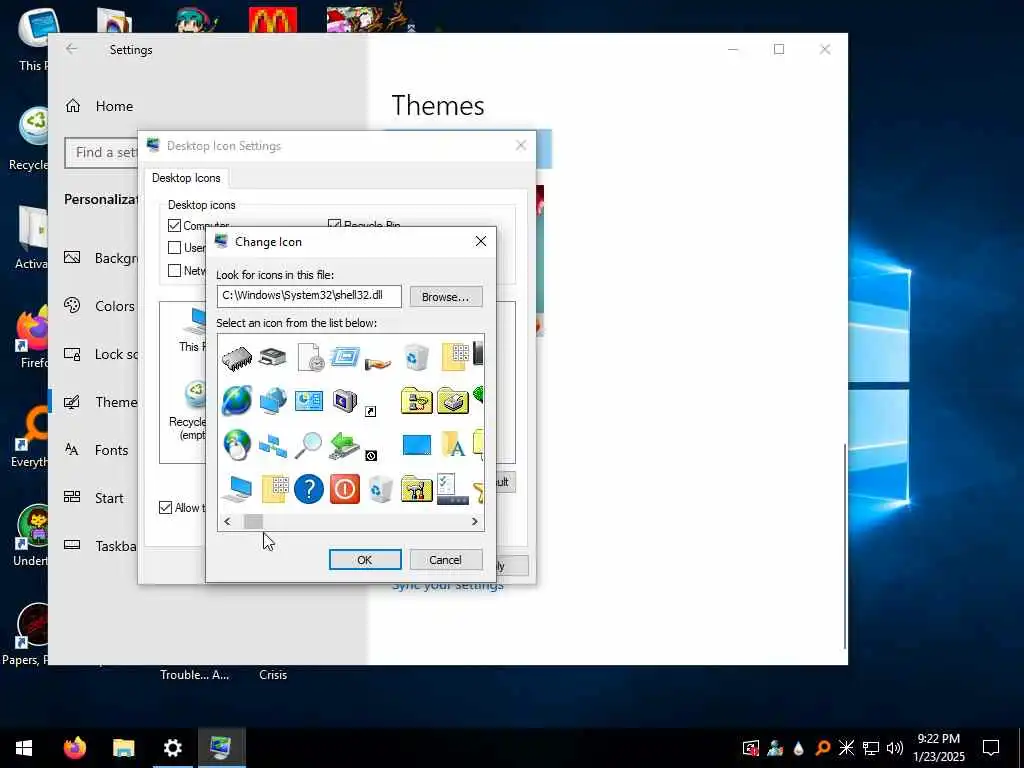Open Colors in Settings sidebar

[99, 306]
